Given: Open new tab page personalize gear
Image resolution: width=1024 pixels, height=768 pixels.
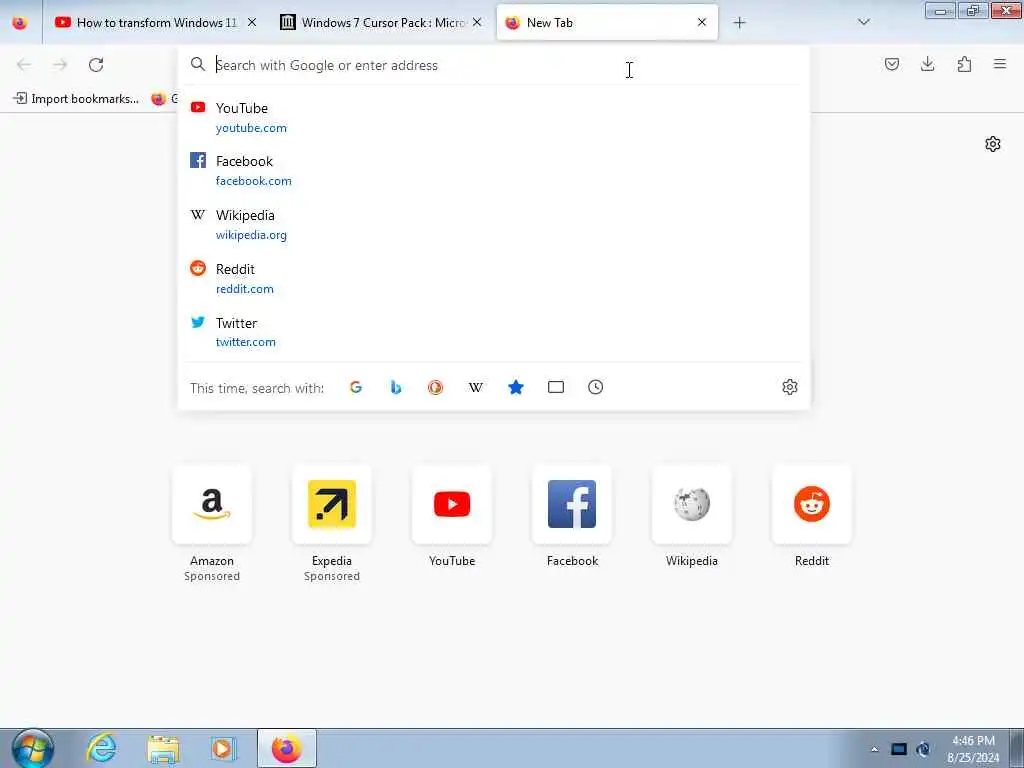Looking at the screenshot, I should point(993,144).
